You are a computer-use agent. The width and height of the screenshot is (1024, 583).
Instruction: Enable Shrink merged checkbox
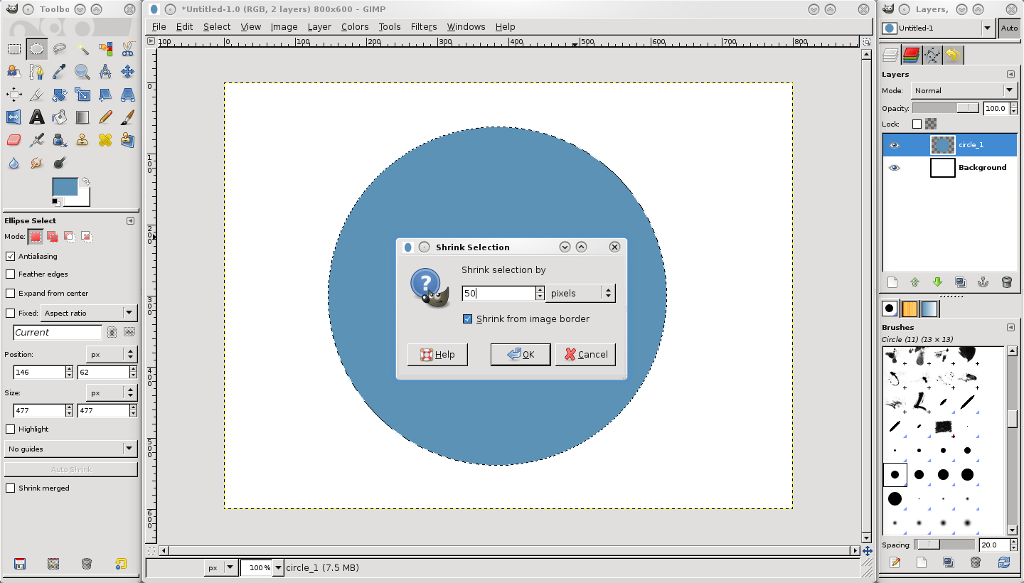(x=10, y=488)
